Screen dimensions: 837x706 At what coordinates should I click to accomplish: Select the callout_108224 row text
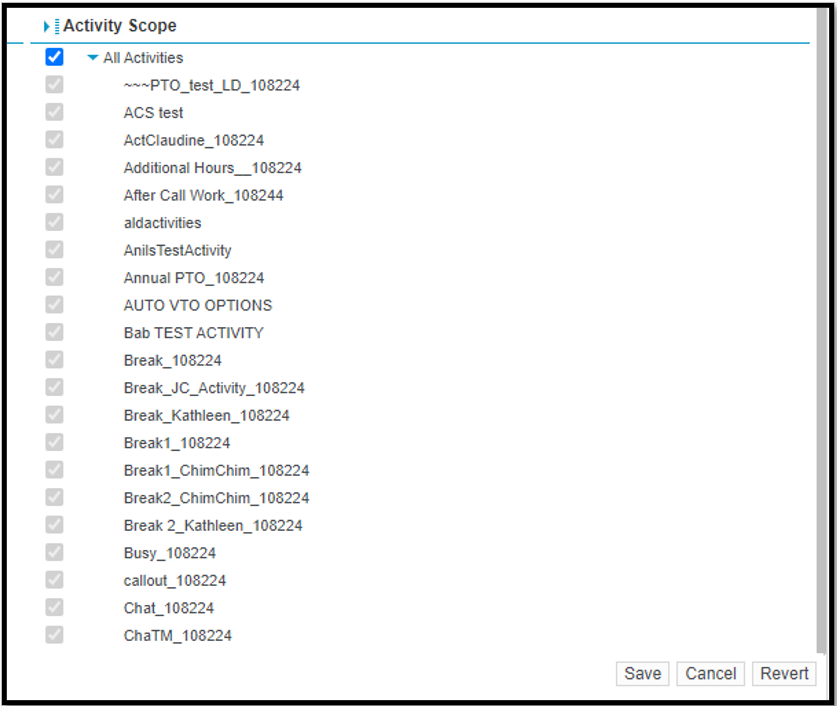175,581
